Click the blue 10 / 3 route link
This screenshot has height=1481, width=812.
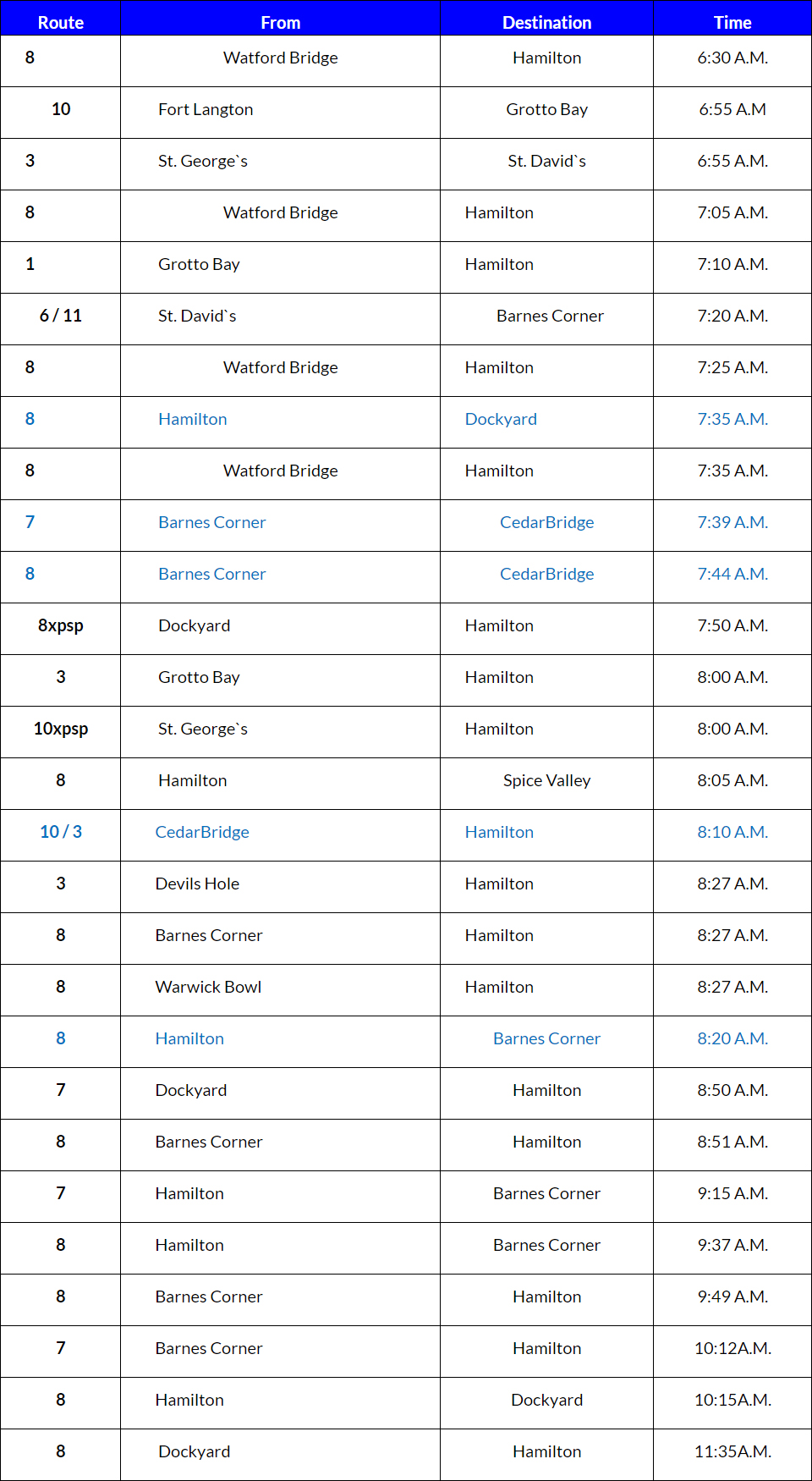coord(61,832)
